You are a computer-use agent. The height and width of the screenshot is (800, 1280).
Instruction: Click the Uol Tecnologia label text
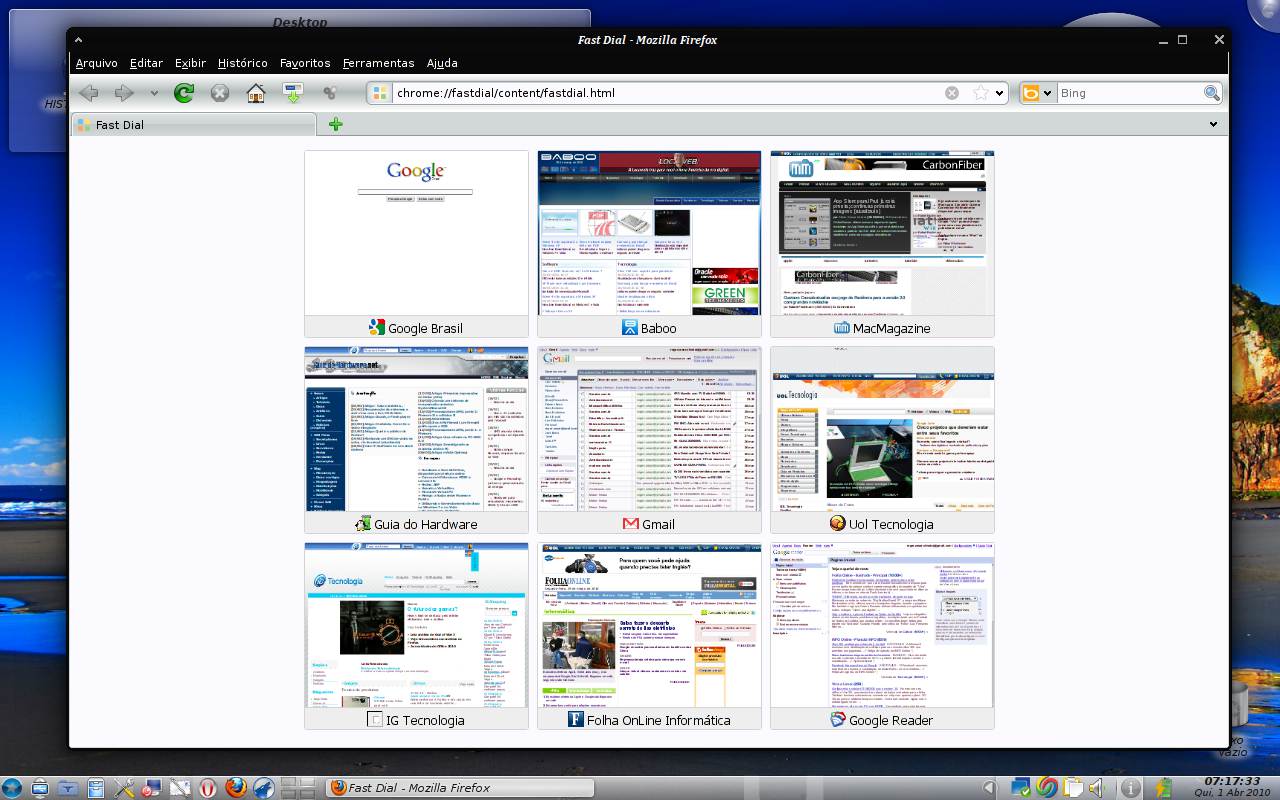[x=891, y=524]
